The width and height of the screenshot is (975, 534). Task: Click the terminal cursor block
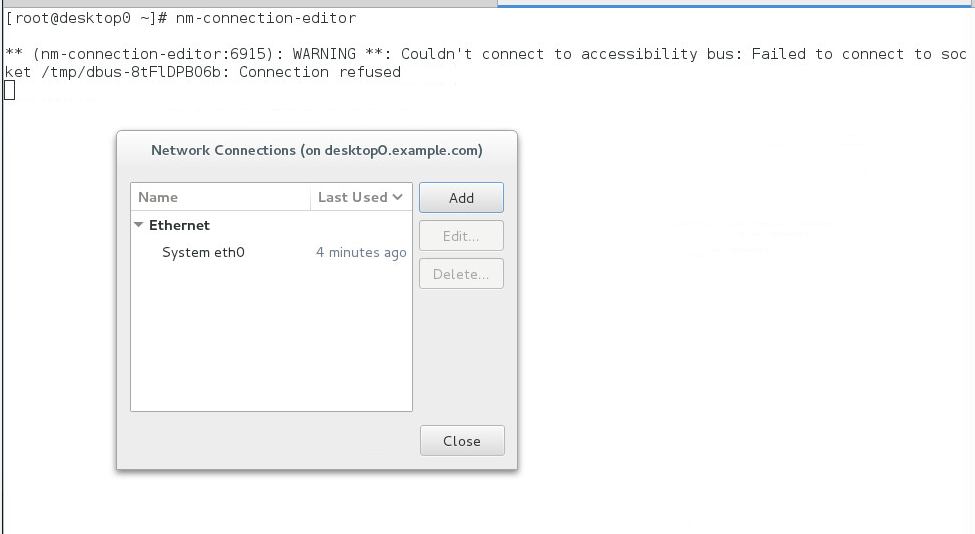click(10, 91)
